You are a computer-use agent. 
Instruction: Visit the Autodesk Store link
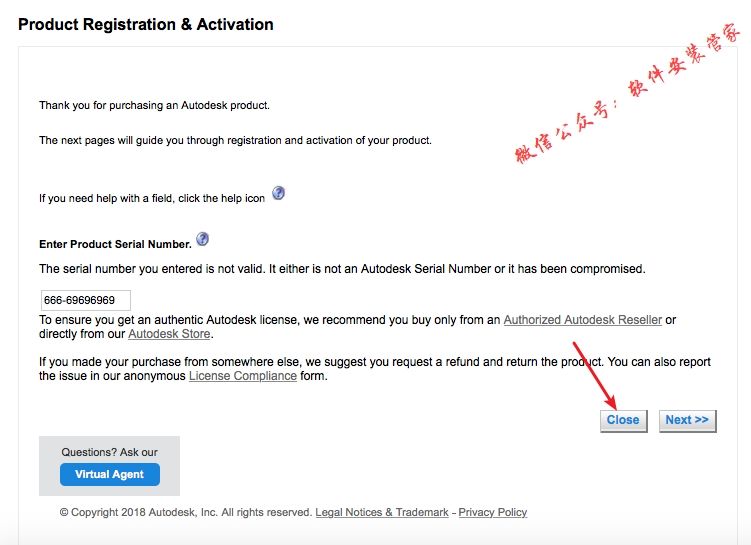[x=169, y=334]
